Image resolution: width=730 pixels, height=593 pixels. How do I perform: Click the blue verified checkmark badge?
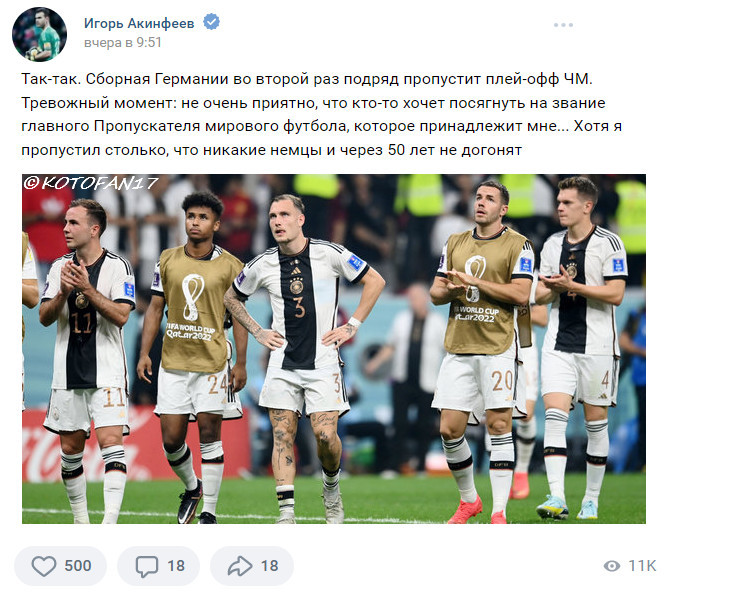[x=211, y=22]
